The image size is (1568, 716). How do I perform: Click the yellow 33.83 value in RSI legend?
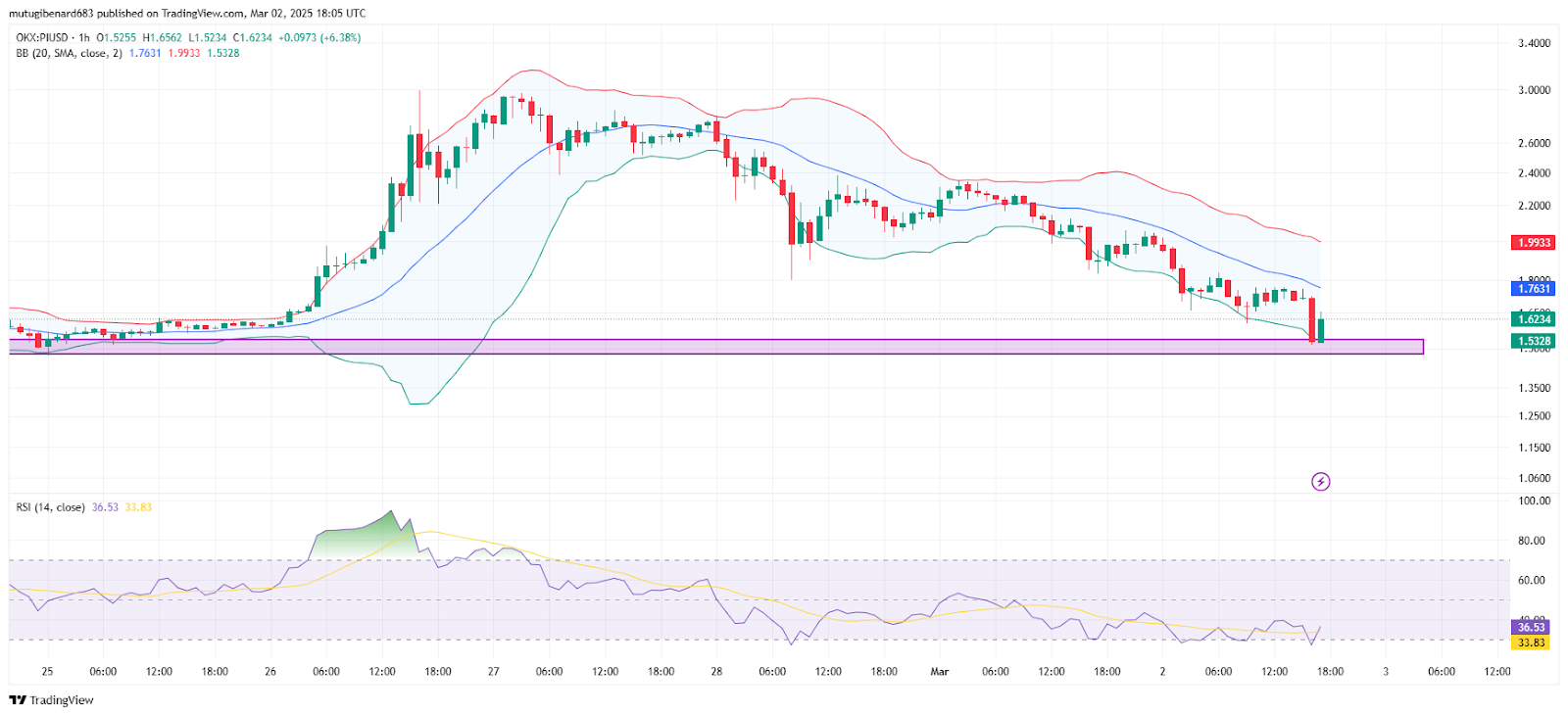[x=138, y=507]
